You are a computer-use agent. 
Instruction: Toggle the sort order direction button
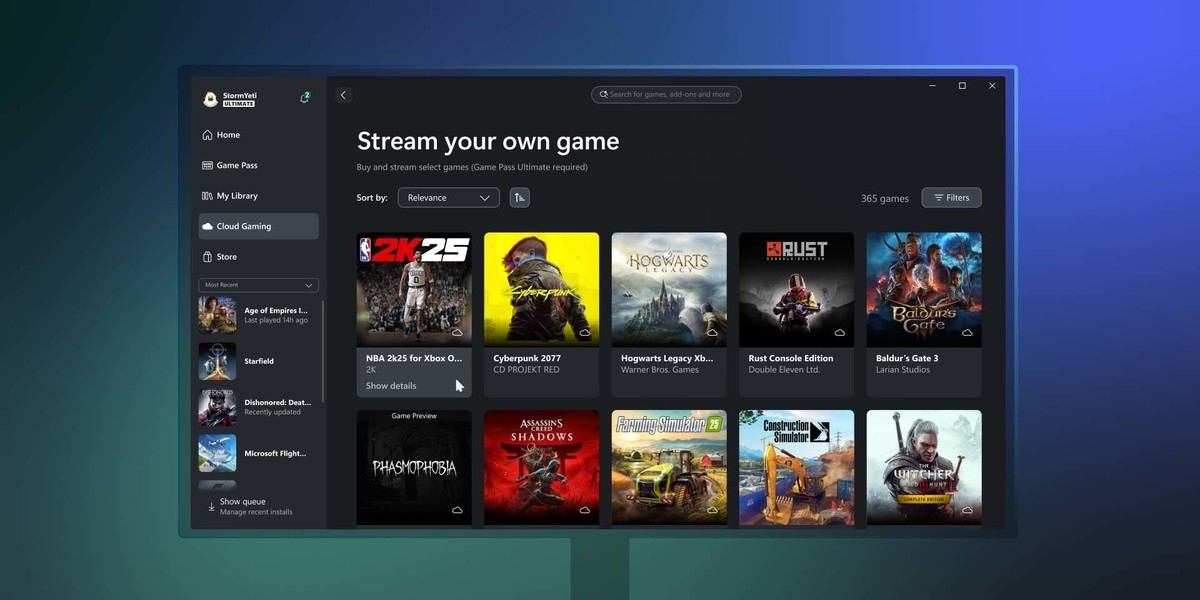point(519,198)
